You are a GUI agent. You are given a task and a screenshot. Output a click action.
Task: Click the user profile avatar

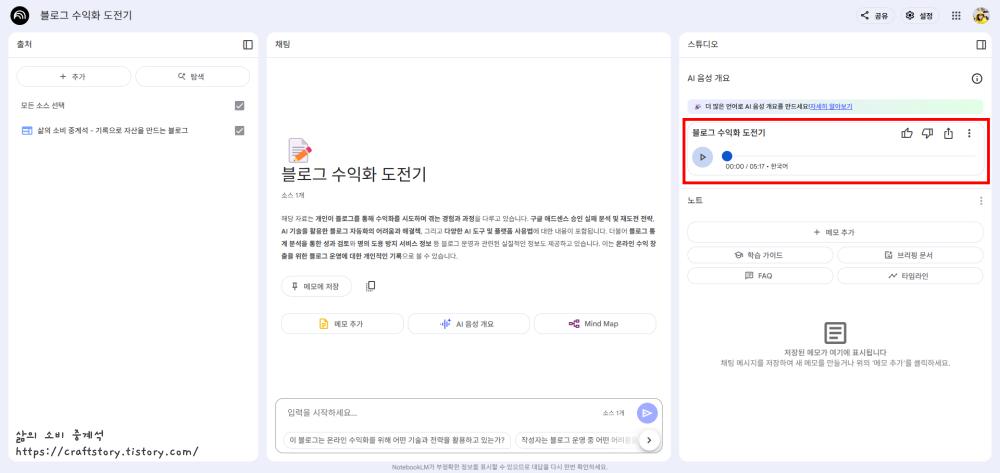981,16
